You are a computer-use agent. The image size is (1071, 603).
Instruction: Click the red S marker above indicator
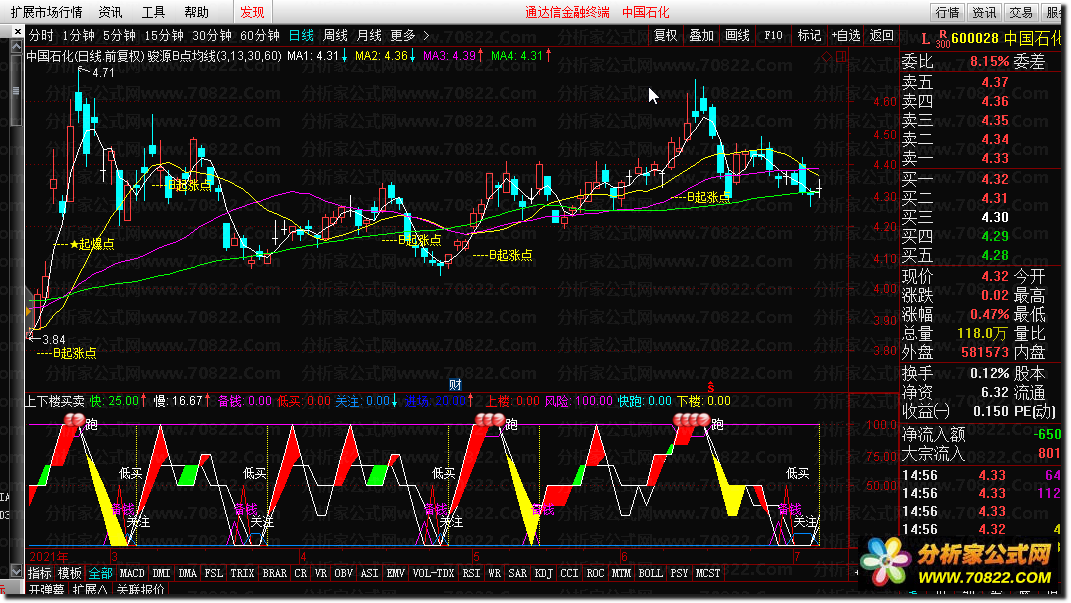click(711, 387)
